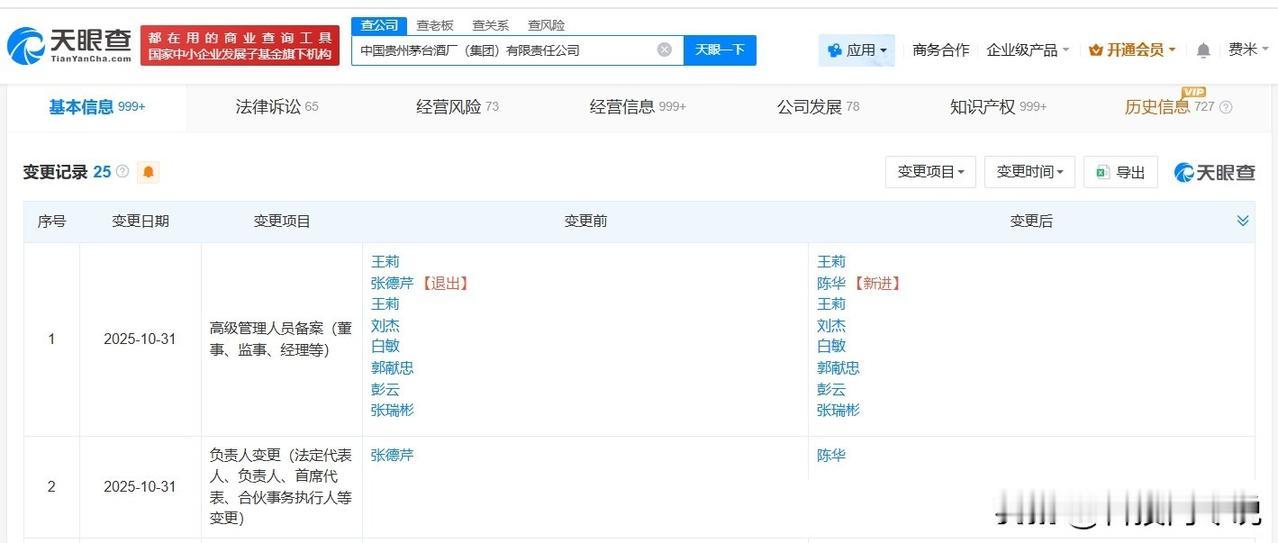Image resolution: width=1278 pixels, height=543 pixels.
Task: Click 商务合作 link
Action: (x=941, y=50)
